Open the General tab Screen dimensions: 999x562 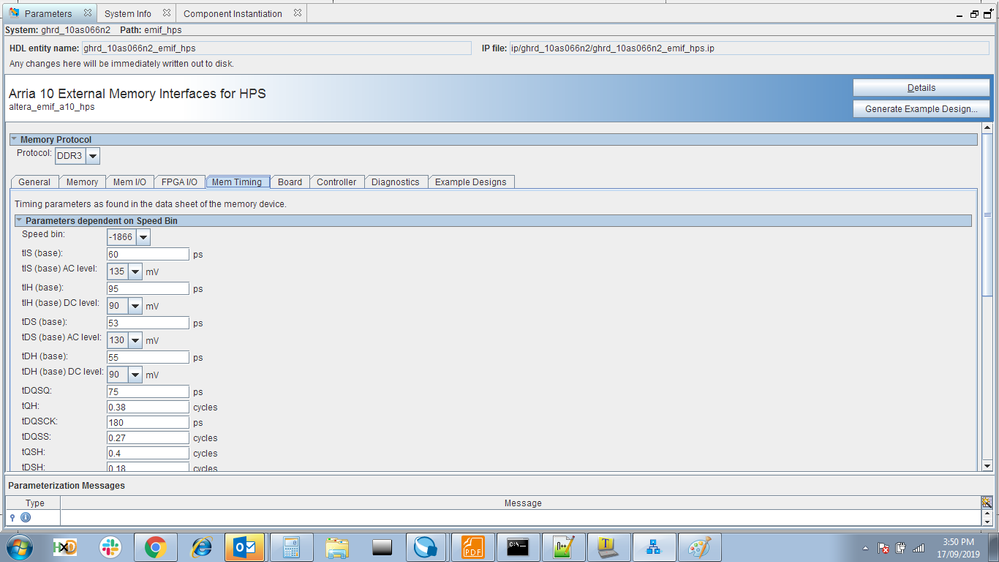34,182
